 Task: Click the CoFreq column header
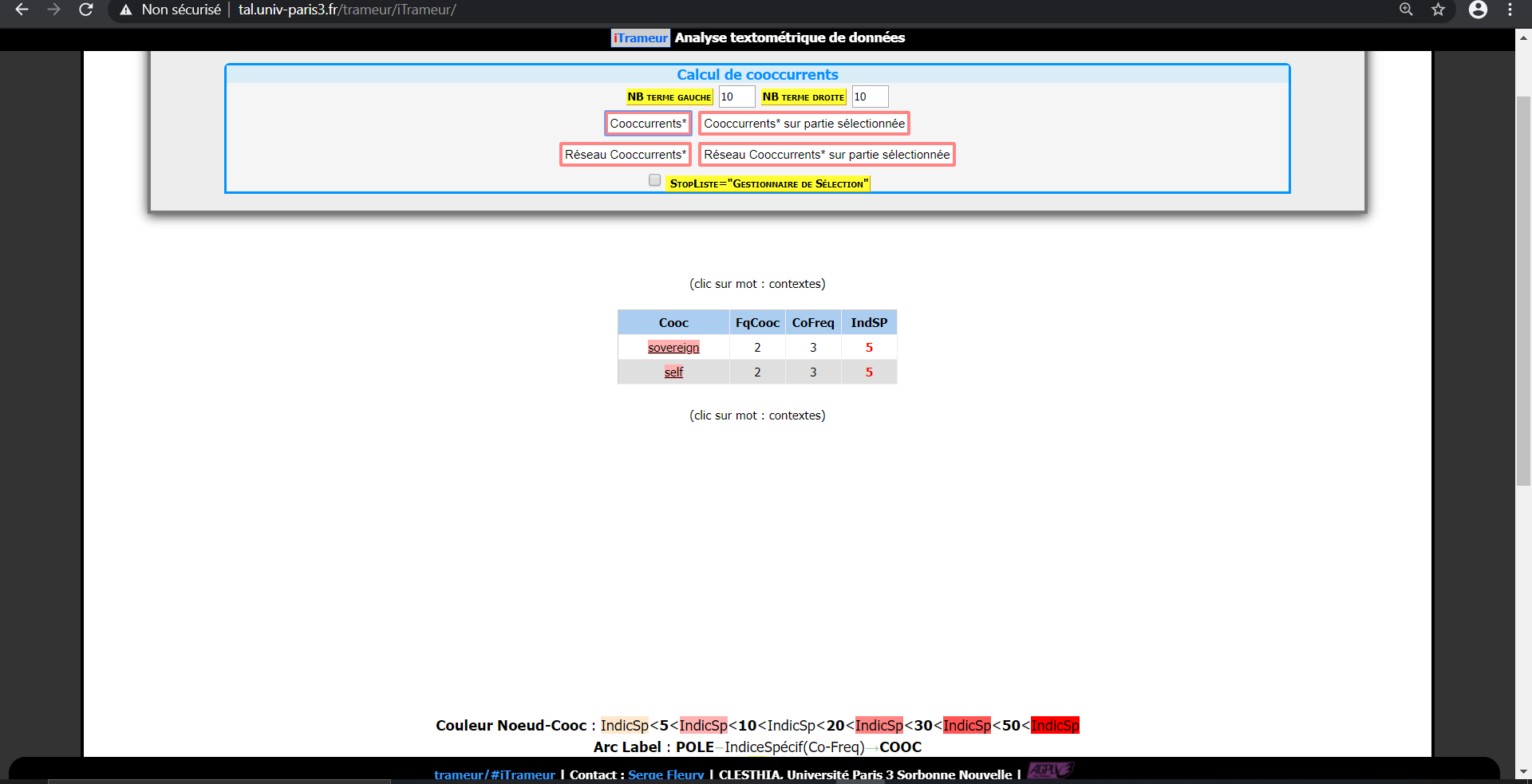click(x=813, y=323)
